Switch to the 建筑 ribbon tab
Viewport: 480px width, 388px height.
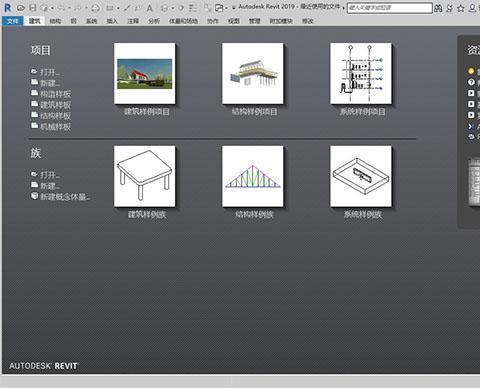(x=34, y=21)
